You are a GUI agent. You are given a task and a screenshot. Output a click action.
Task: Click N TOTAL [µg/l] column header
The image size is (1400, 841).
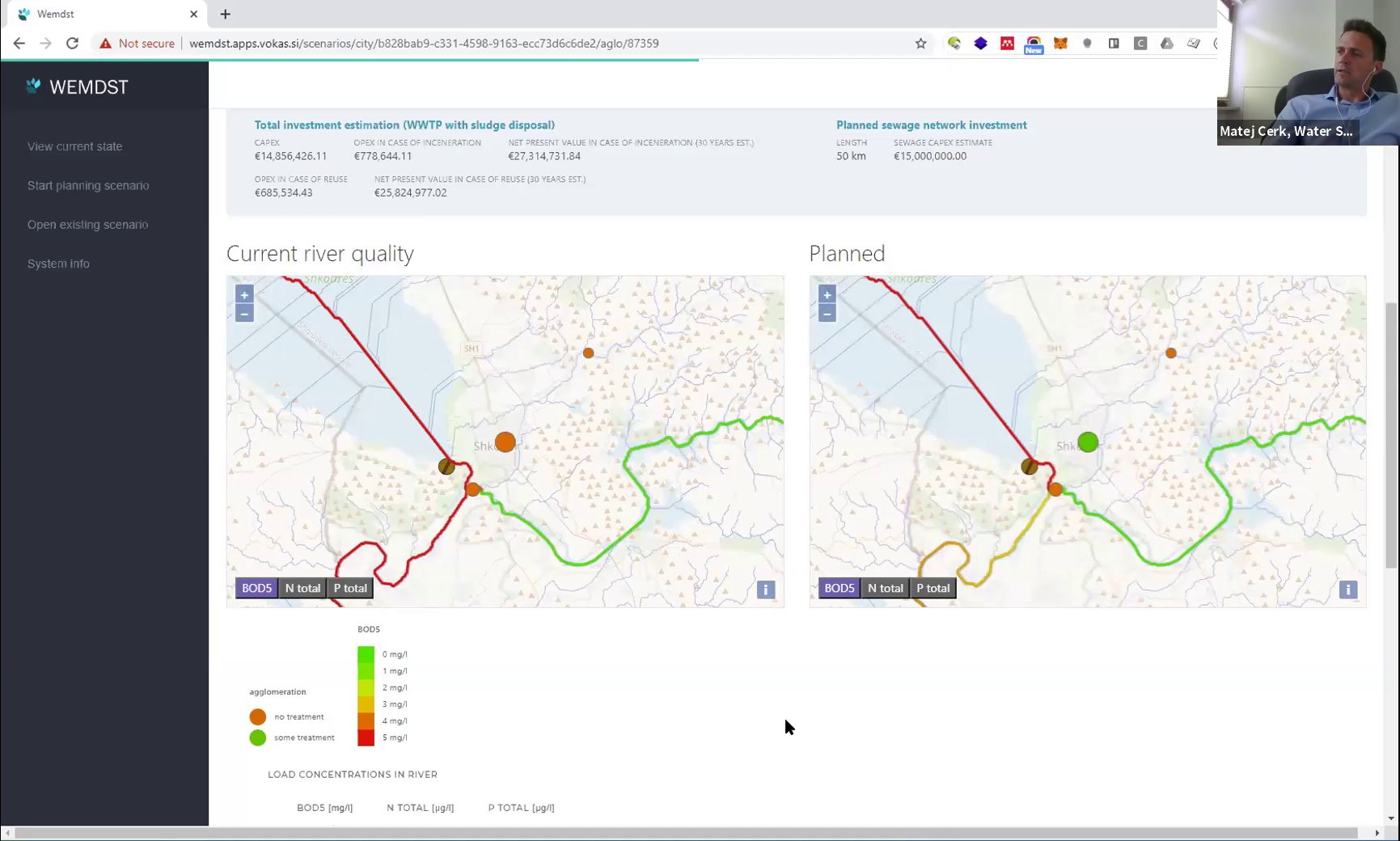tap(420, 808)
